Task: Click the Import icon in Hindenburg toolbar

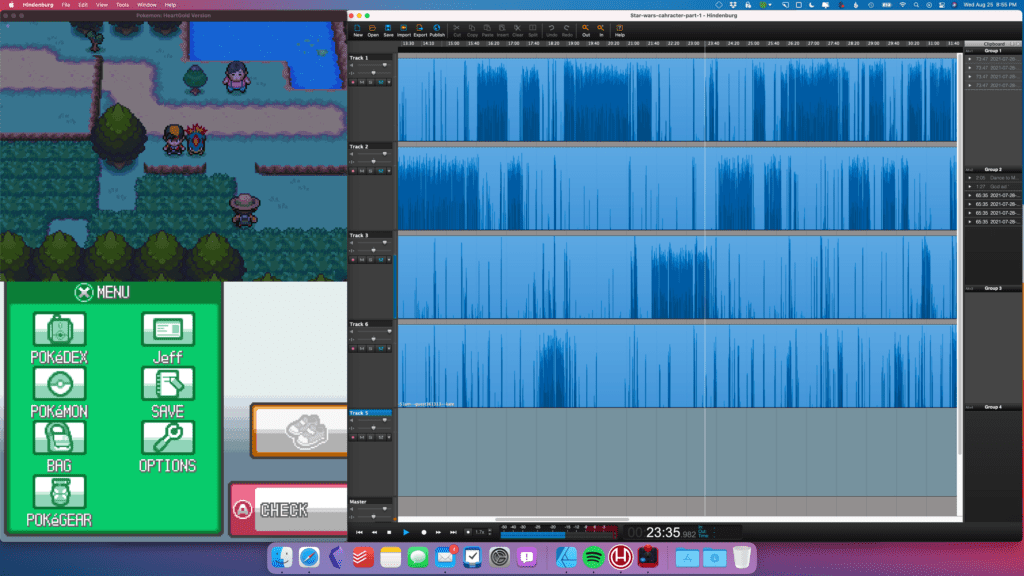Action: coord(404,29)
